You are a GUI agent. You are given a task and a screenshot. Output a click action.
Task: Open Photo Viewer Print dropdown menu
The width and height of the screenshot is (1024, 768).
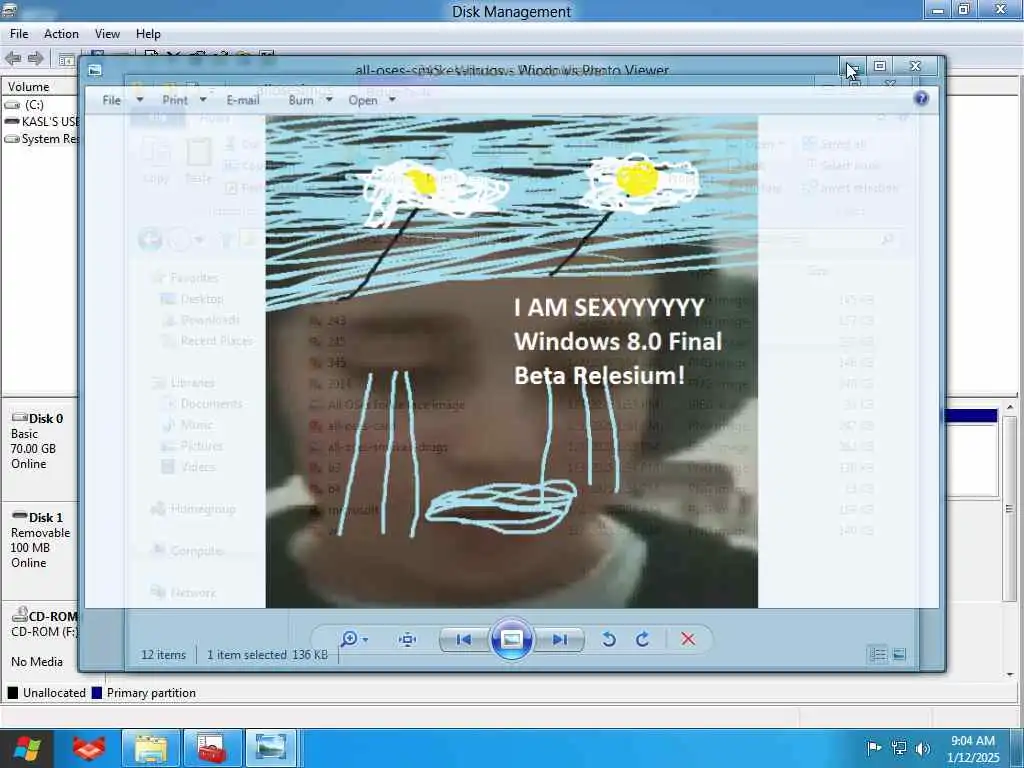point(184,100)
